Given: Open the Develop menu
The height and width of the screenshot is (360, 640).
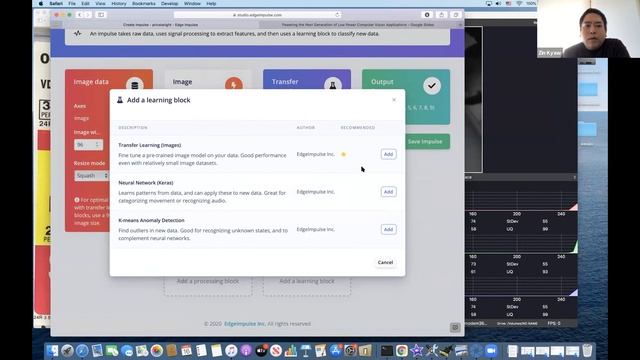Looking at the screenshot, I should click(x=169, y=4).
